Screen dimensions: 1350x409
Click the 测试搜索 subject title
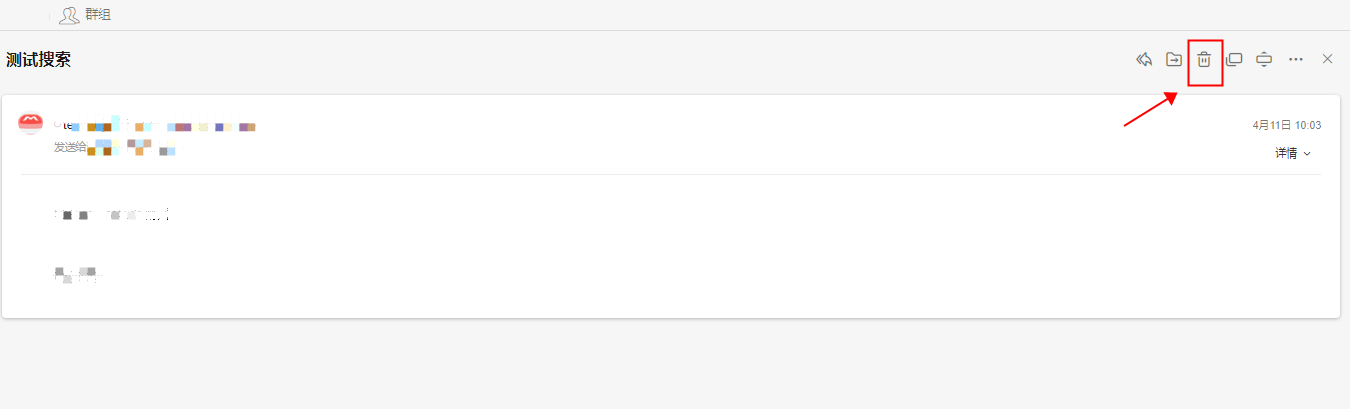pyautogui.click(x=38, y=60)
